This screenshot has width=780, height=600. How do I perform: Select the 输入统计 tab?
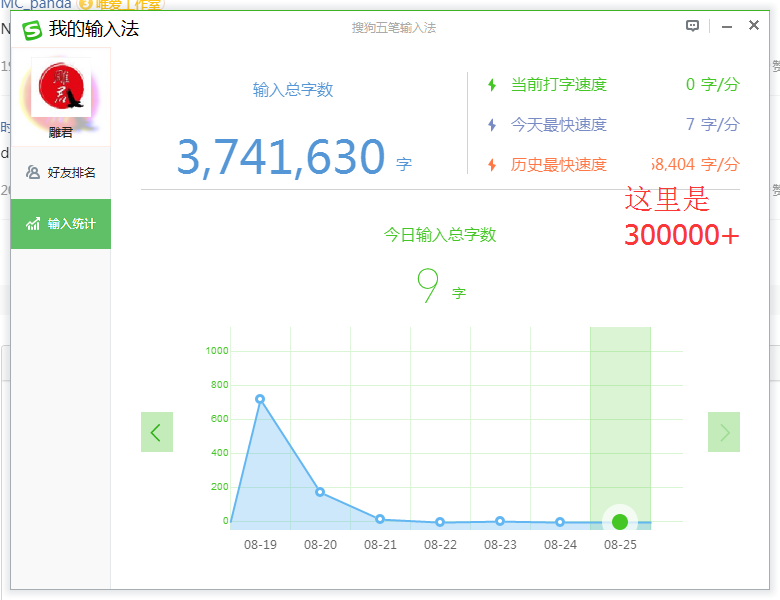(x=61, y=224)
